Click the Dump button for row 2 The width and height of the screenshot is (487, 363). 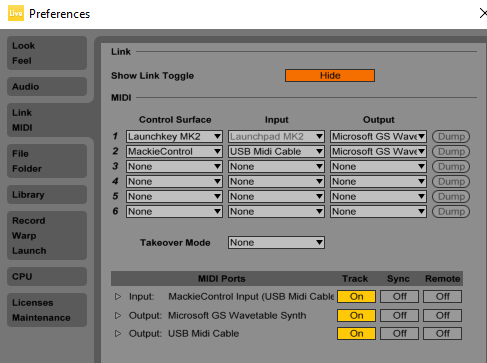pyautogui.click(x=451, y=151)
